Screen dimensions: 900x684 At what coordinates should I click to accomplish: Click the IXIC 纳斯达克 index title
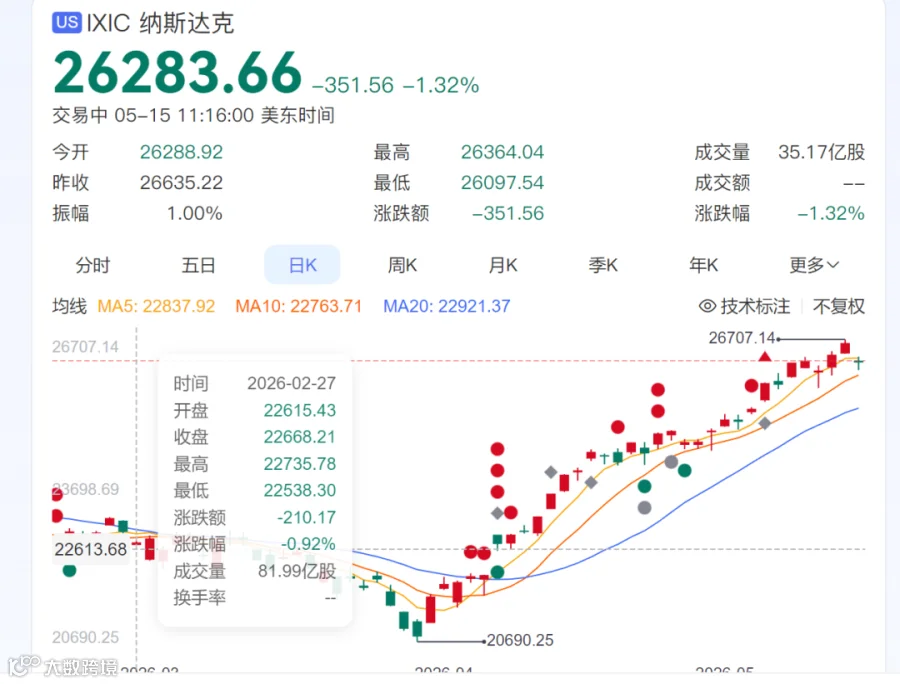pyautogui.click(x=160, y=23)
